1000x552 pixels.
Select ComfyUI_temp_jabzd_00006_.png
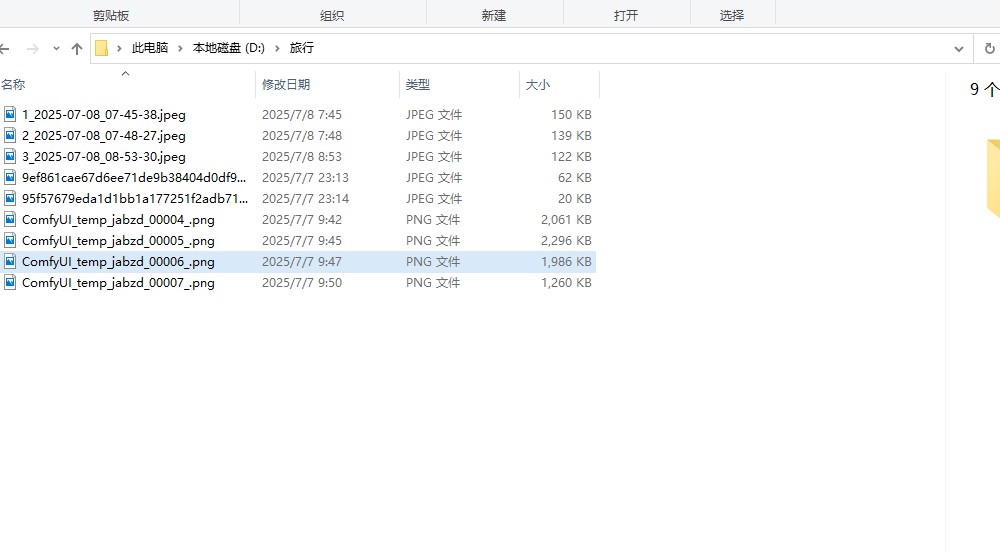pos(118,262)
